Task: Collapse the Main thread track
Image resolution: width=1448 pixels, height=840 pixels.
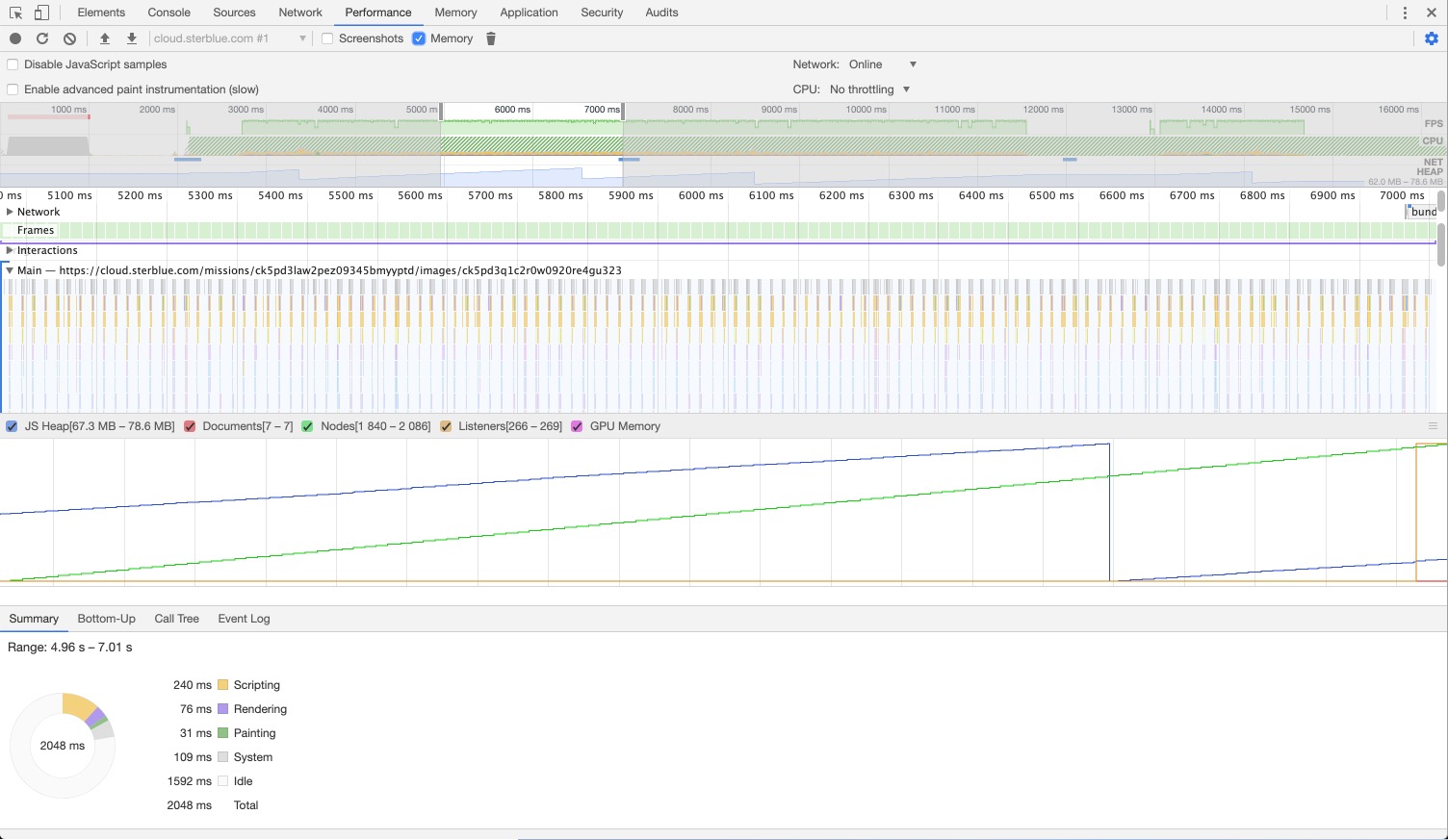Action: pyautogui.click(x=10, y=270)
